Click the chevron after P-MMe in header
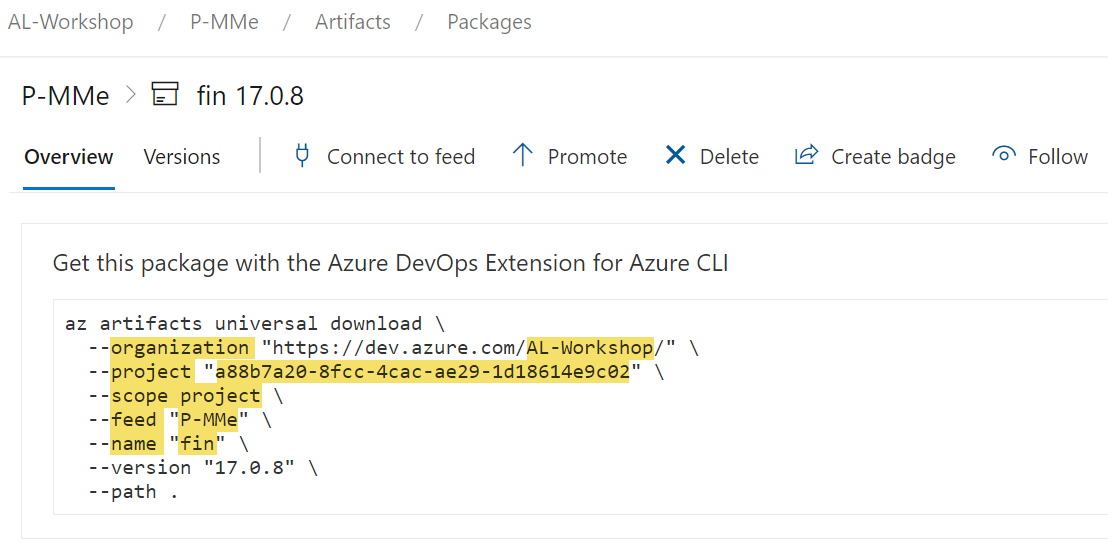The image size is (1108, 549). 130,95
